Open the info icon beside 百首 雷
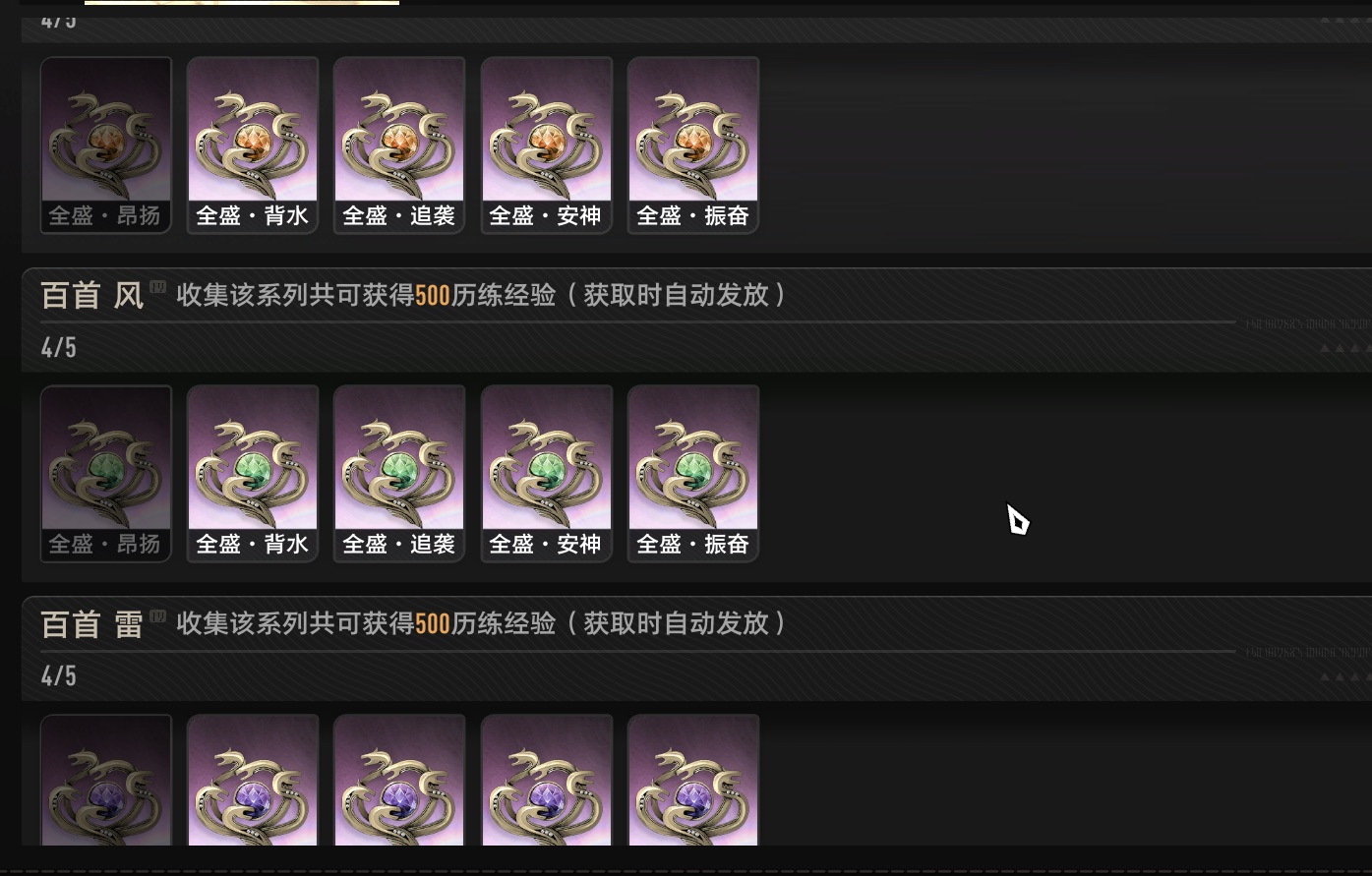This screenshot has height=876, width=1372. coord(158,615)
